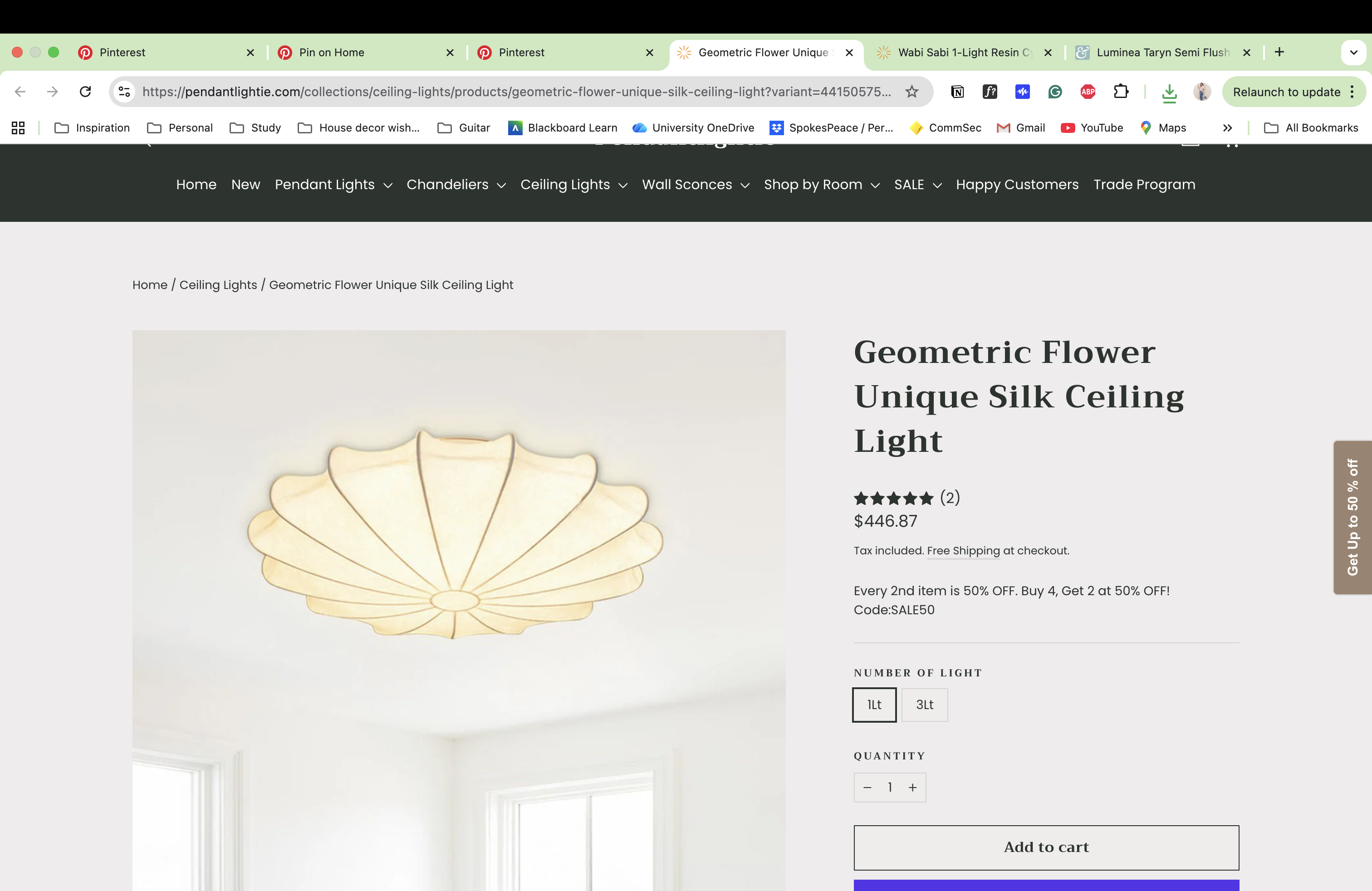The image size is (1372, 891).
Task: Bookmark this page with the star icon
Action: click(x=911, y=92)
